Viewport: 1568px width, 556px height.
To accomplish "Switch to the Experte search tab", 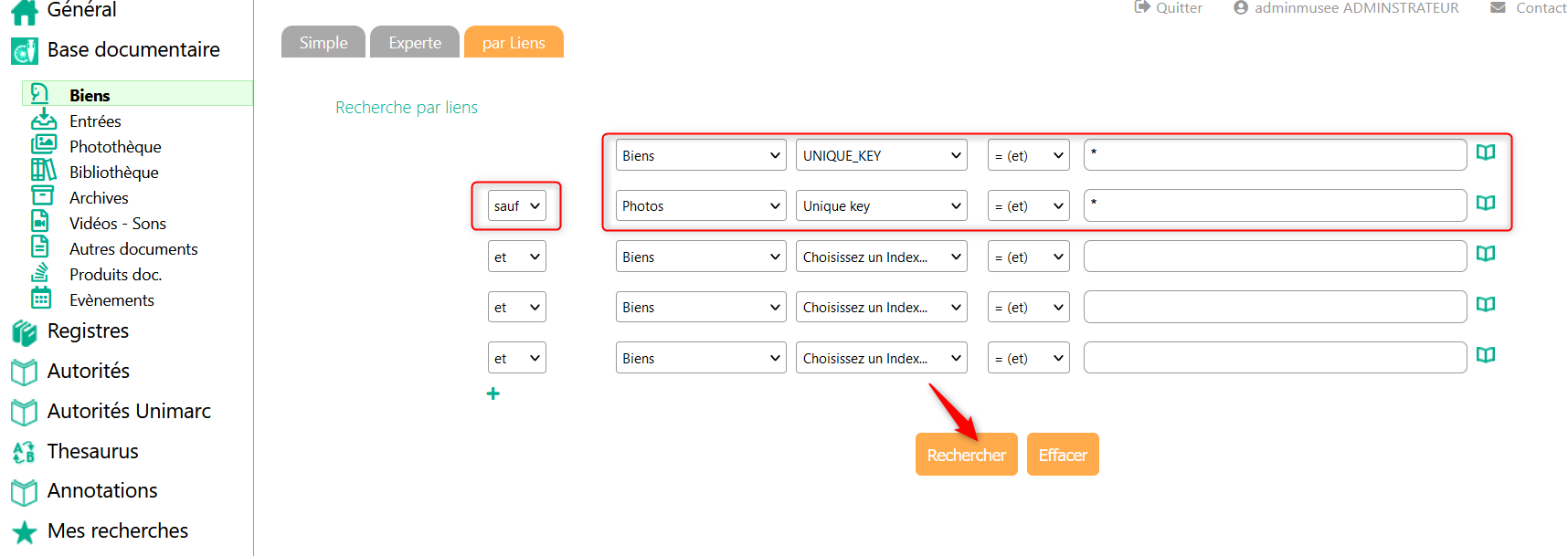I will pos(415,43).
